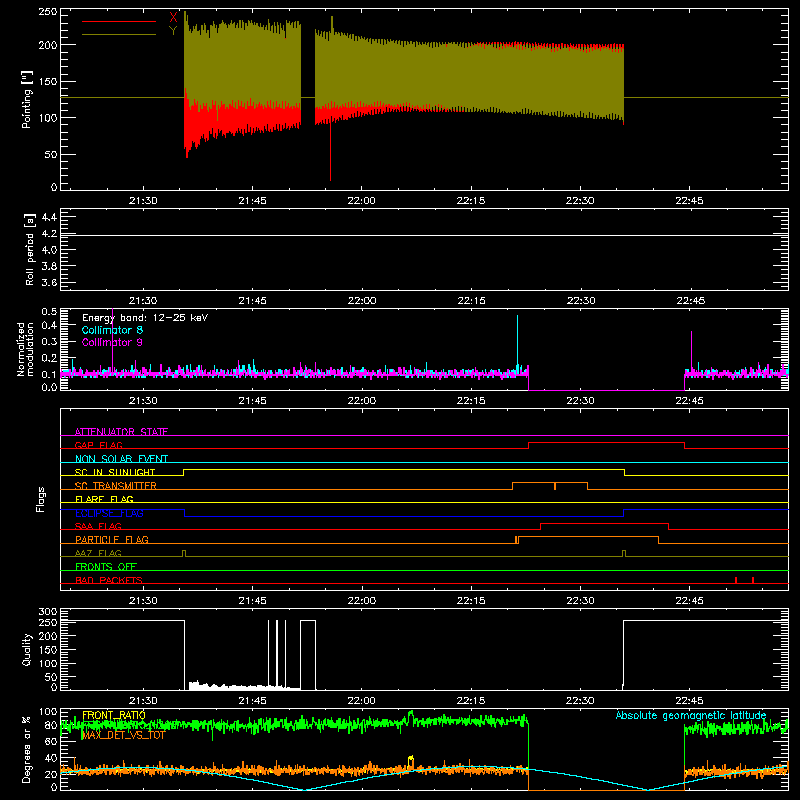Click the 150 tick on Pointing axis
The image size is (800, 800).
pos(48,81)
